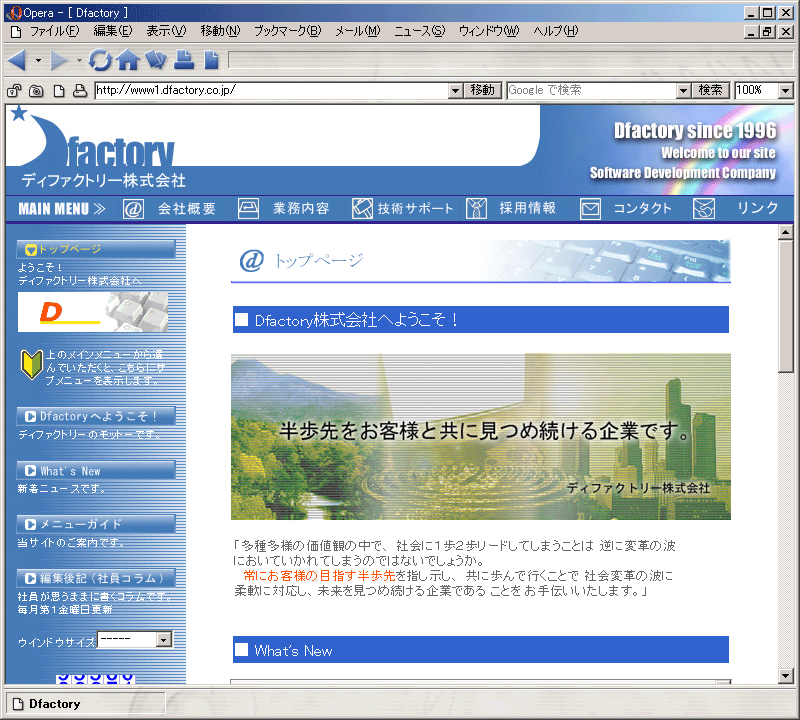The height and width of the screenshot is (720, 800).
Task: Switch to the Dfactory page tab
Action: (x=85, y=704)
